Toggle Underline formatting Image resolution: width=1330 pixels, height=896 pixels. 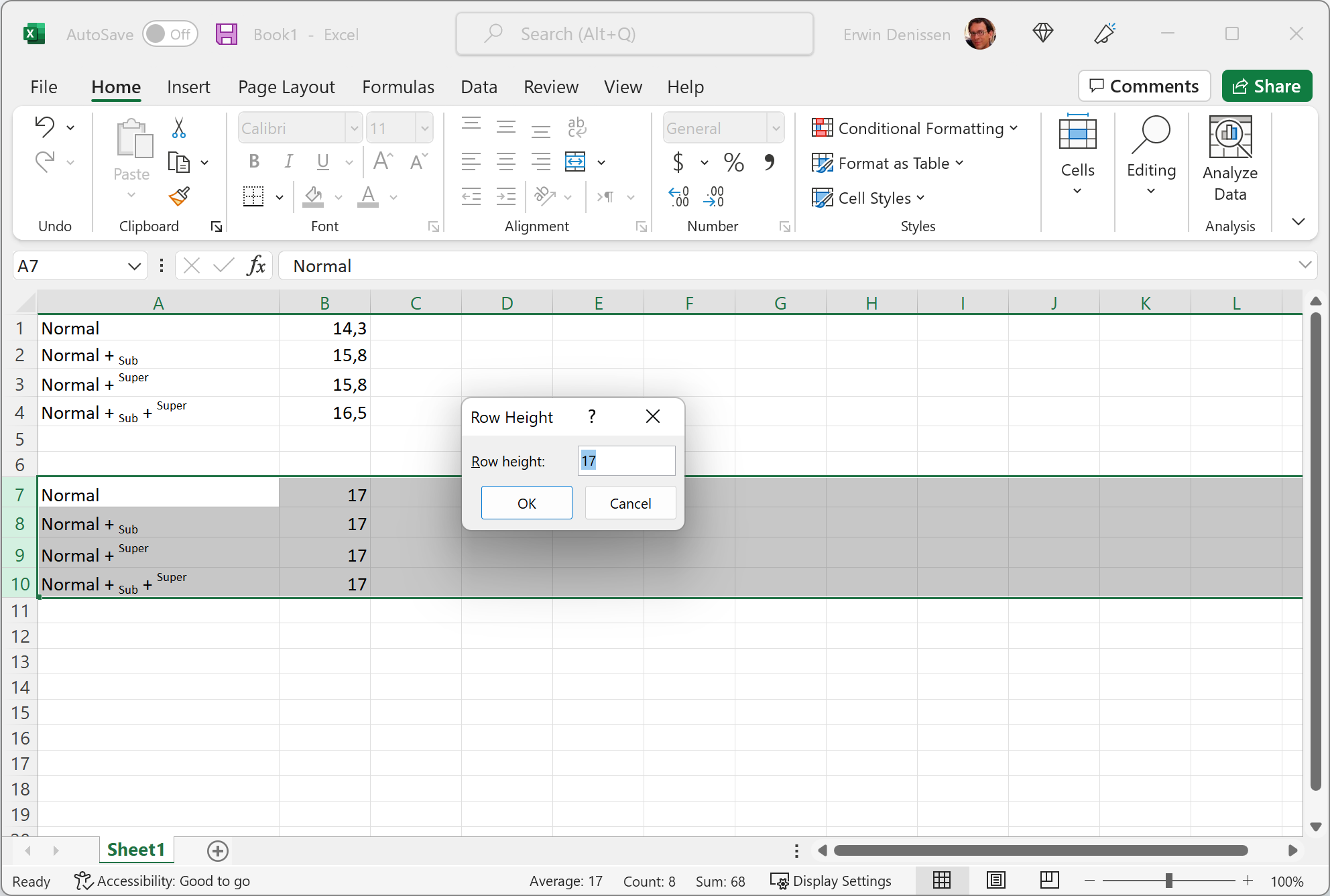click(323, 162)
